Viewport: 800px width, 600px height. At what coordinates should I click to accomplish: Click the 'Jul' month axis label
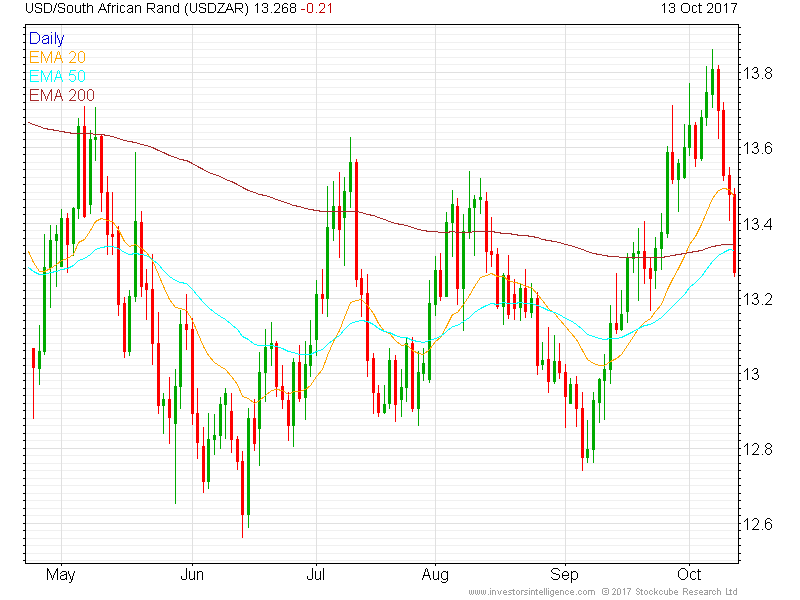pos(316,575)
